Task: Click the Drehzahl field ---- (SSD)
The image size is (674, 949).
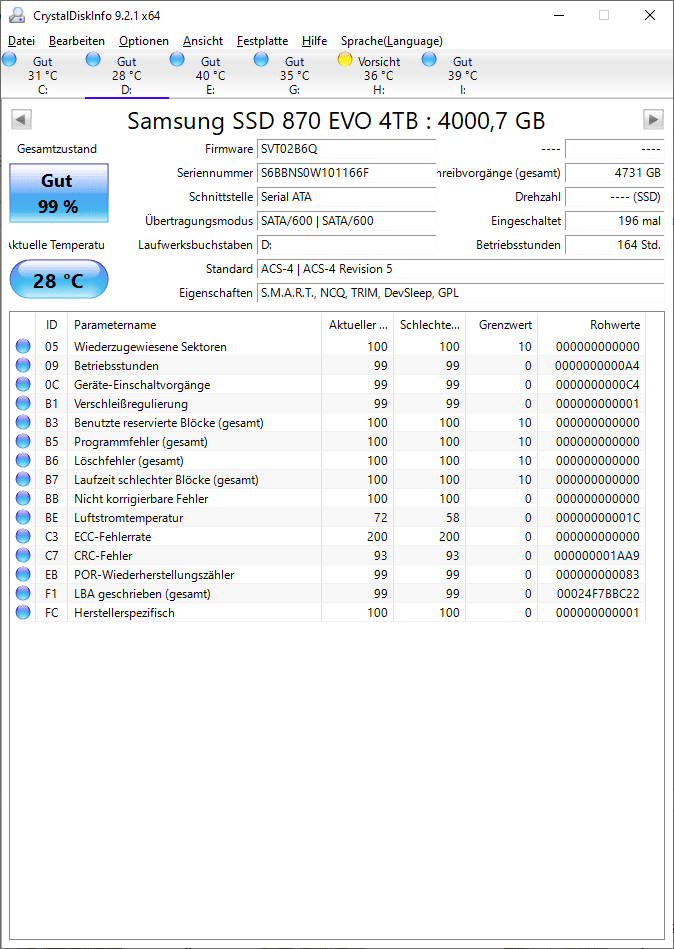Action: (615, 197)
